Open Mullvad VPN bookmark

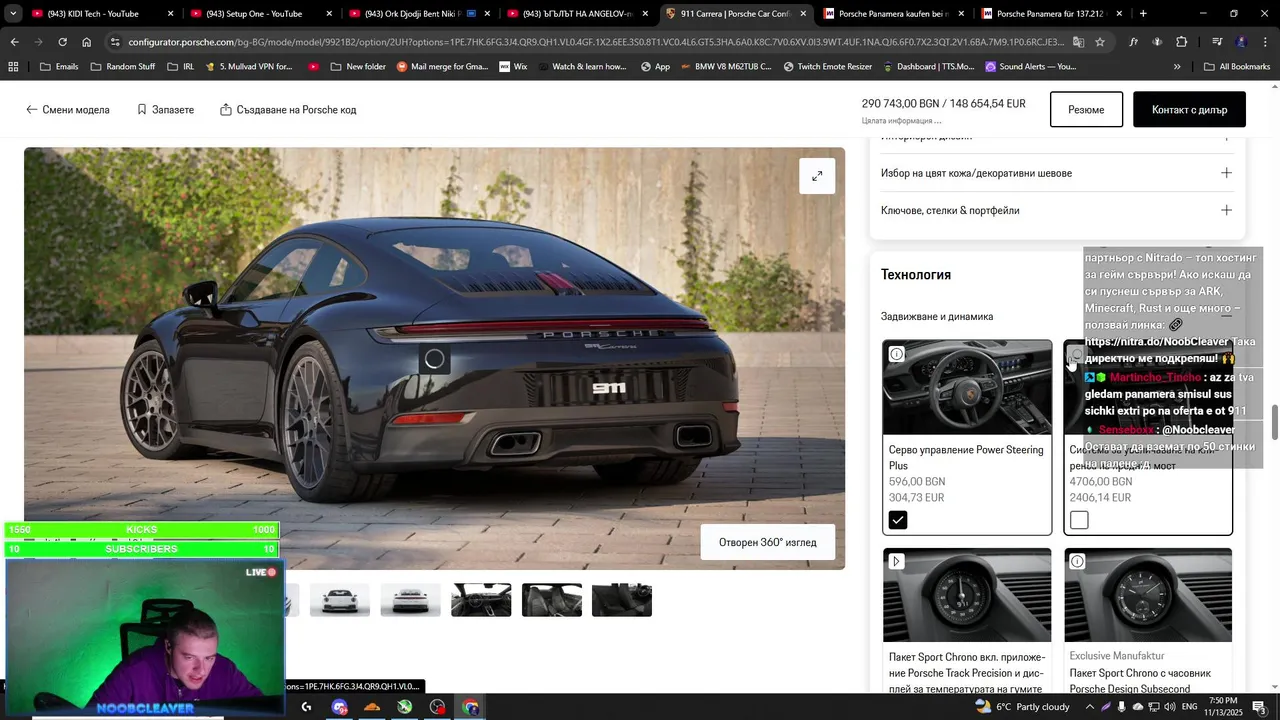(248, 67)
